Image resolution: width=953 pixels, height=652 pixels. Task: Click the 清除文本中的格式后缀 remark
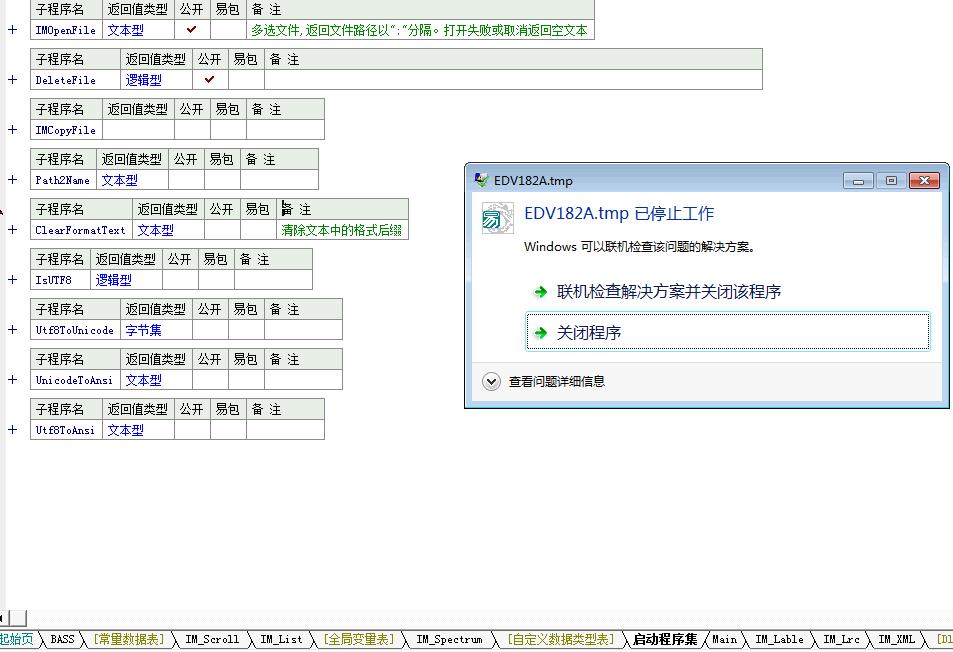(342, 230)
